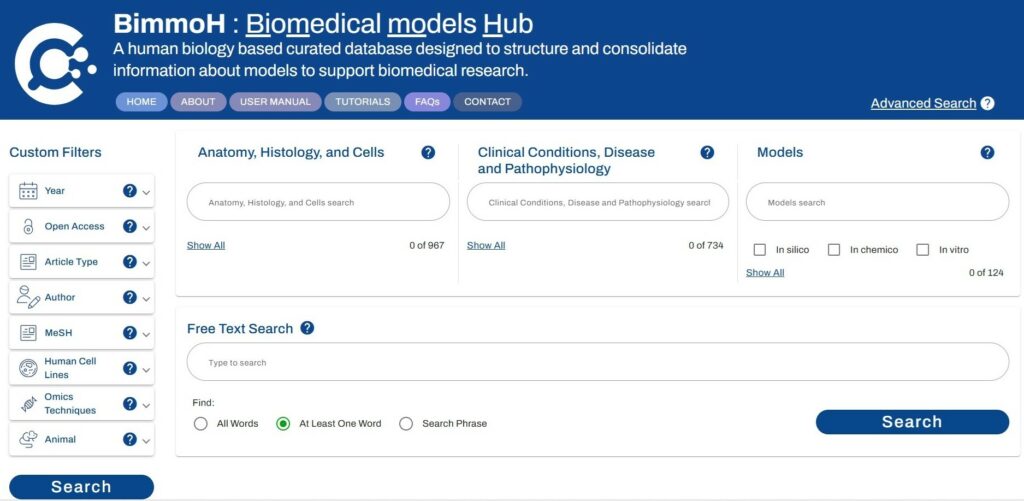
Task: Click help icon beside Anatomy, Histology, and Cells
Action: [x=428, y=152]
